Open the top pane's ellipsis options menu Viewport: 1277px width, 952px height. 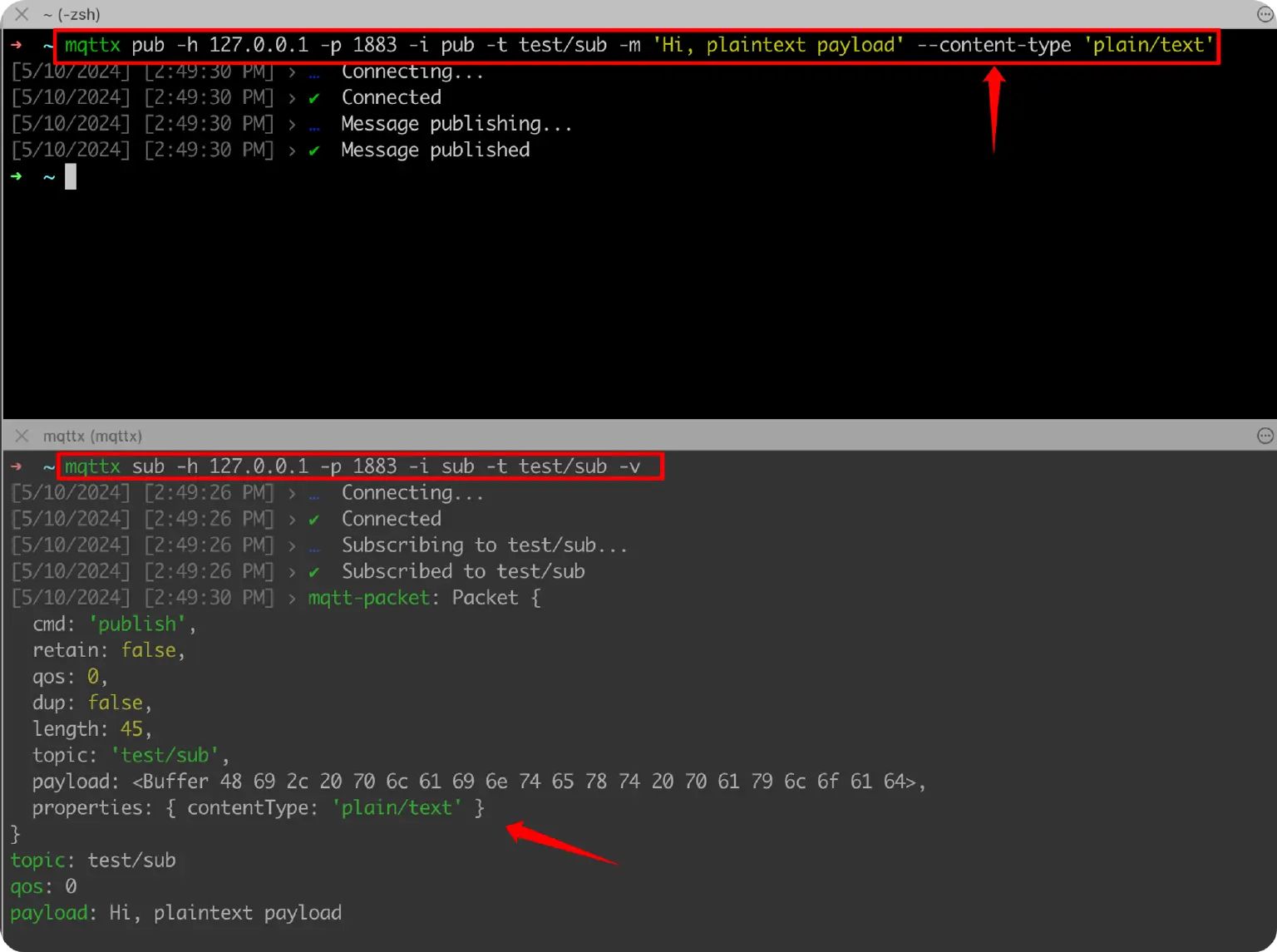1265,14
